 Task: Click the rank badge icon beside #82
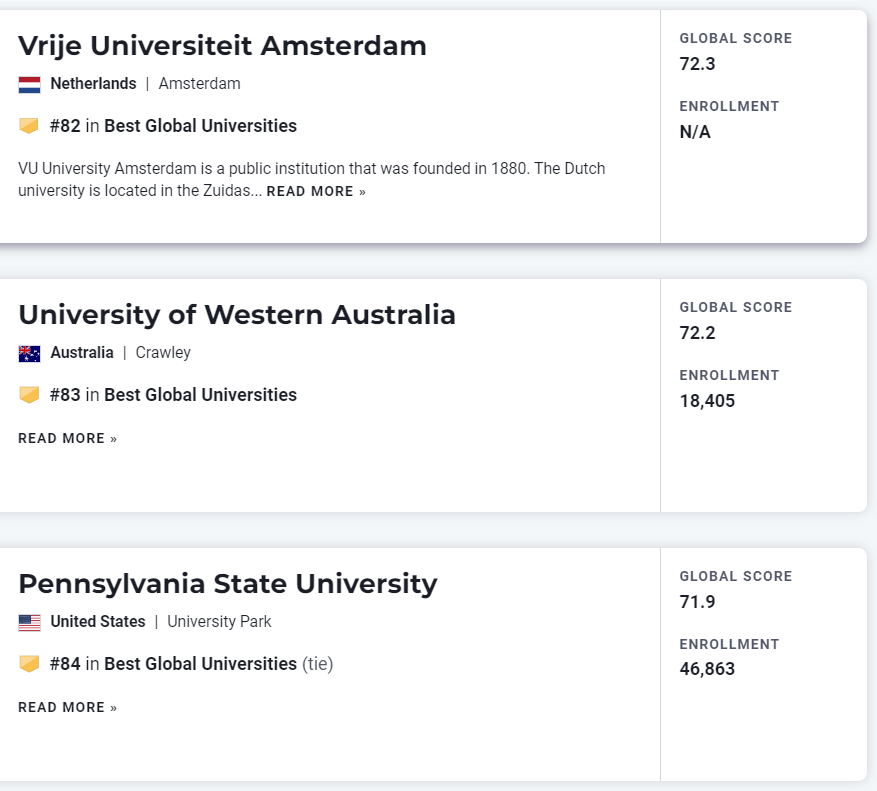(x=29, y=126)
